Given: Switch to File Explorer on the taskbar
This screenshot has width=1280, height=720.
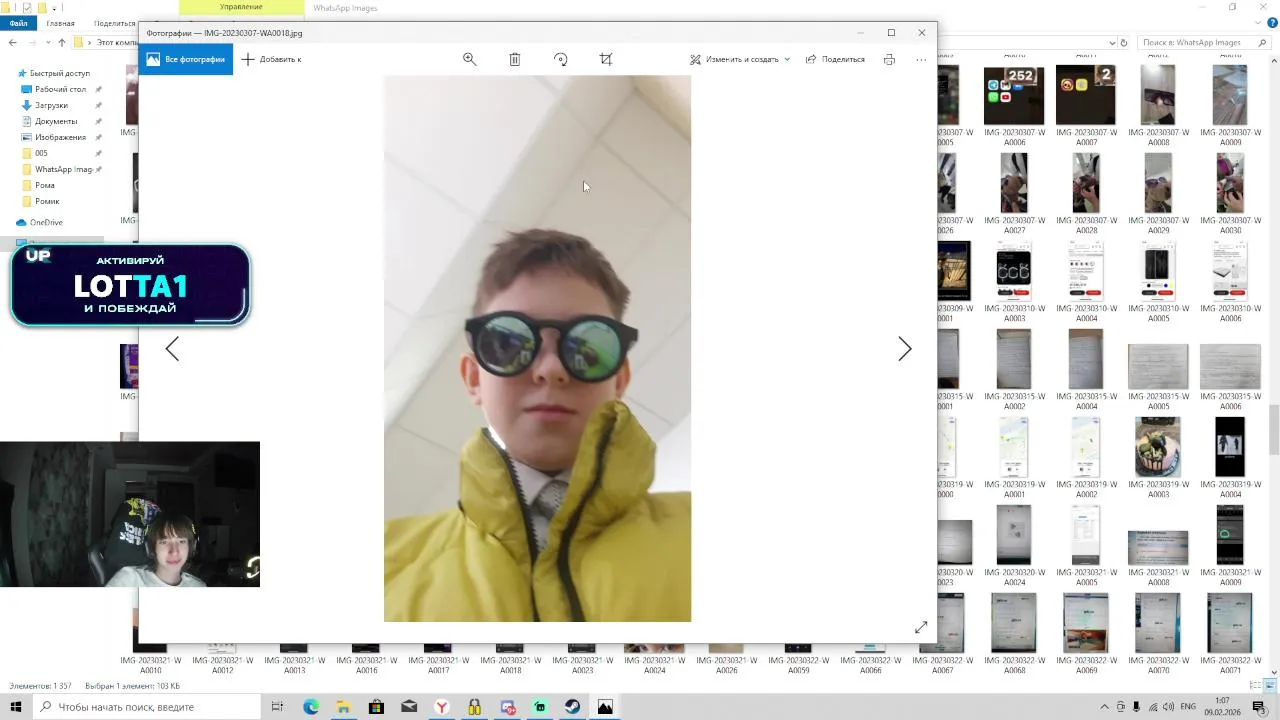Looking at the screenshot, I should (x=343, y=707).
